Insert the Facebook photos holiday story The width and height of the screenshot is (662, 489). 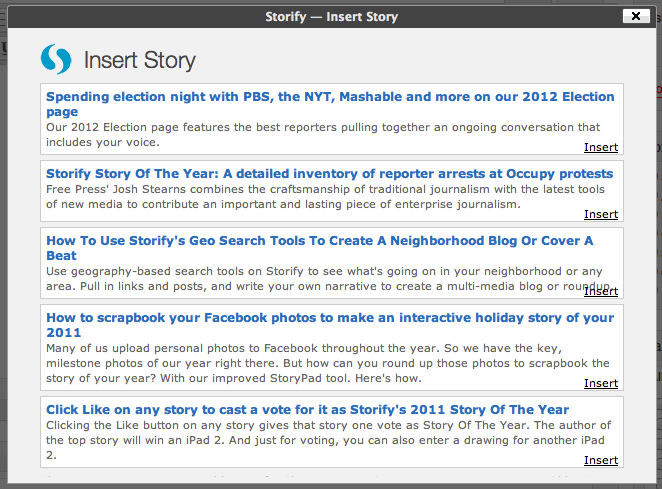[x=601, y=383]
